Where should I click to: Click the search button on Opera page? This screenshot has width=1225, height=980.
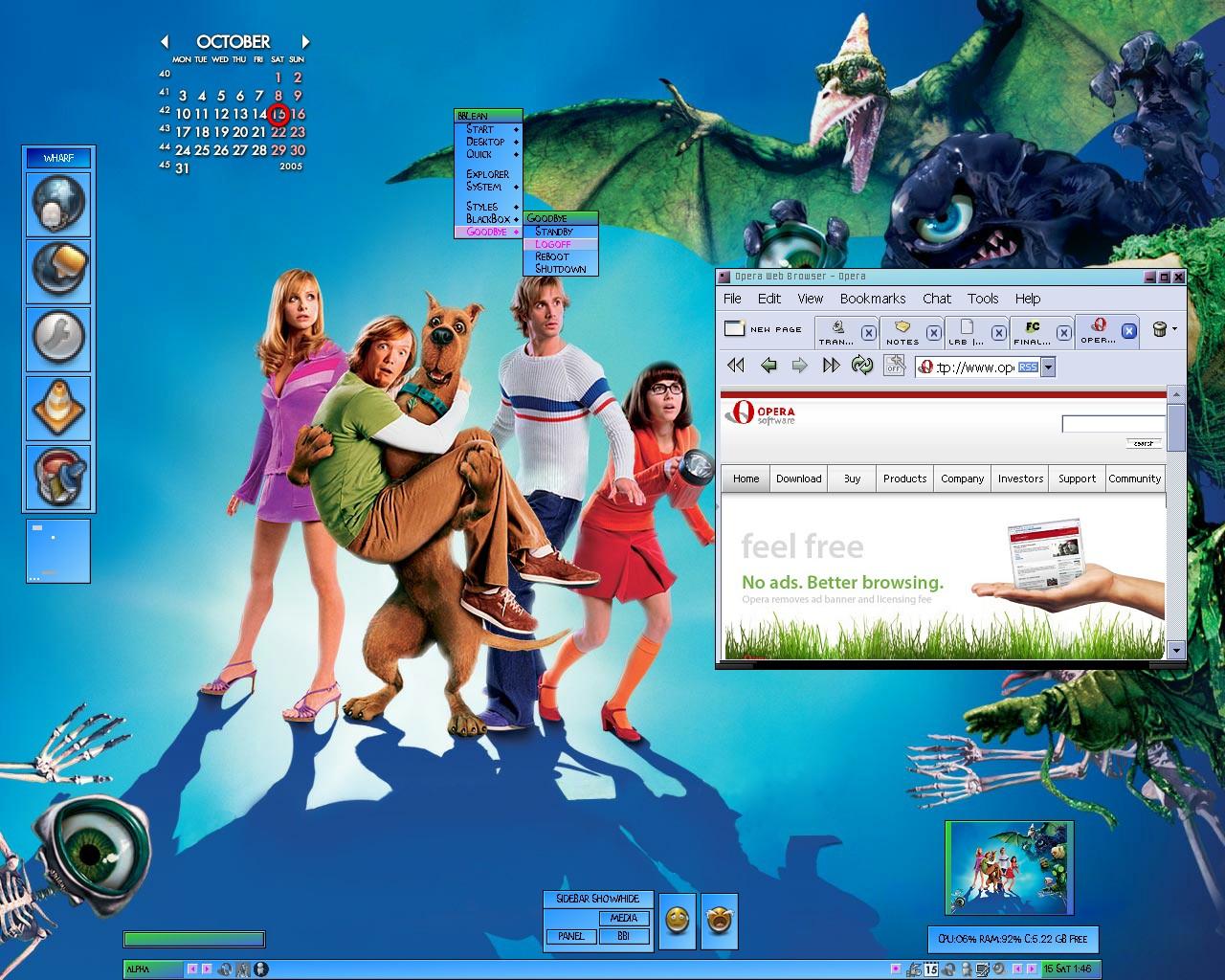coord(1144,443)
